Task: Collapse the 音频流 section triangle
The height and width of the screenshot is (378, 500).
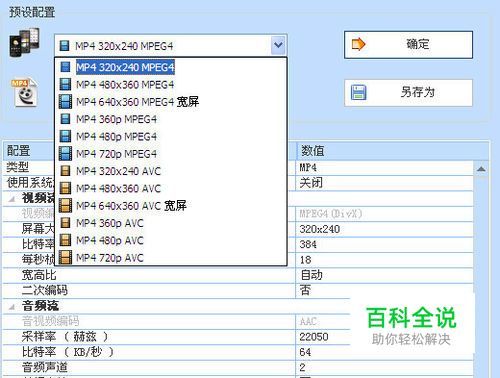Action: pyautogui.click(x=12, y=306)
